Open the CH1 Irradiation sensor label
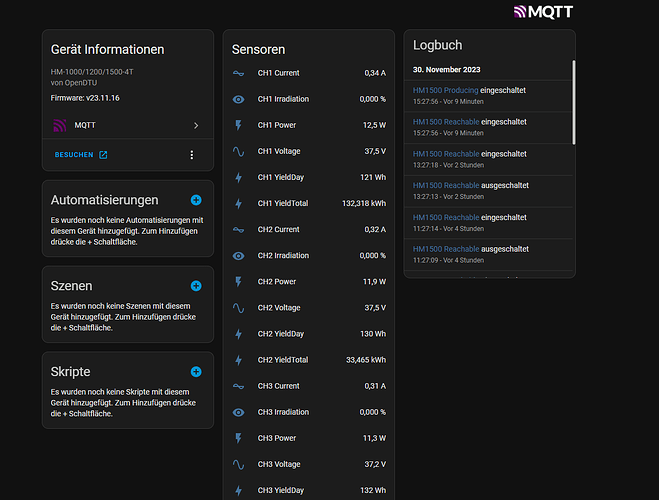The width and height of the screenshot is (659, 500). tap(283, 99)
